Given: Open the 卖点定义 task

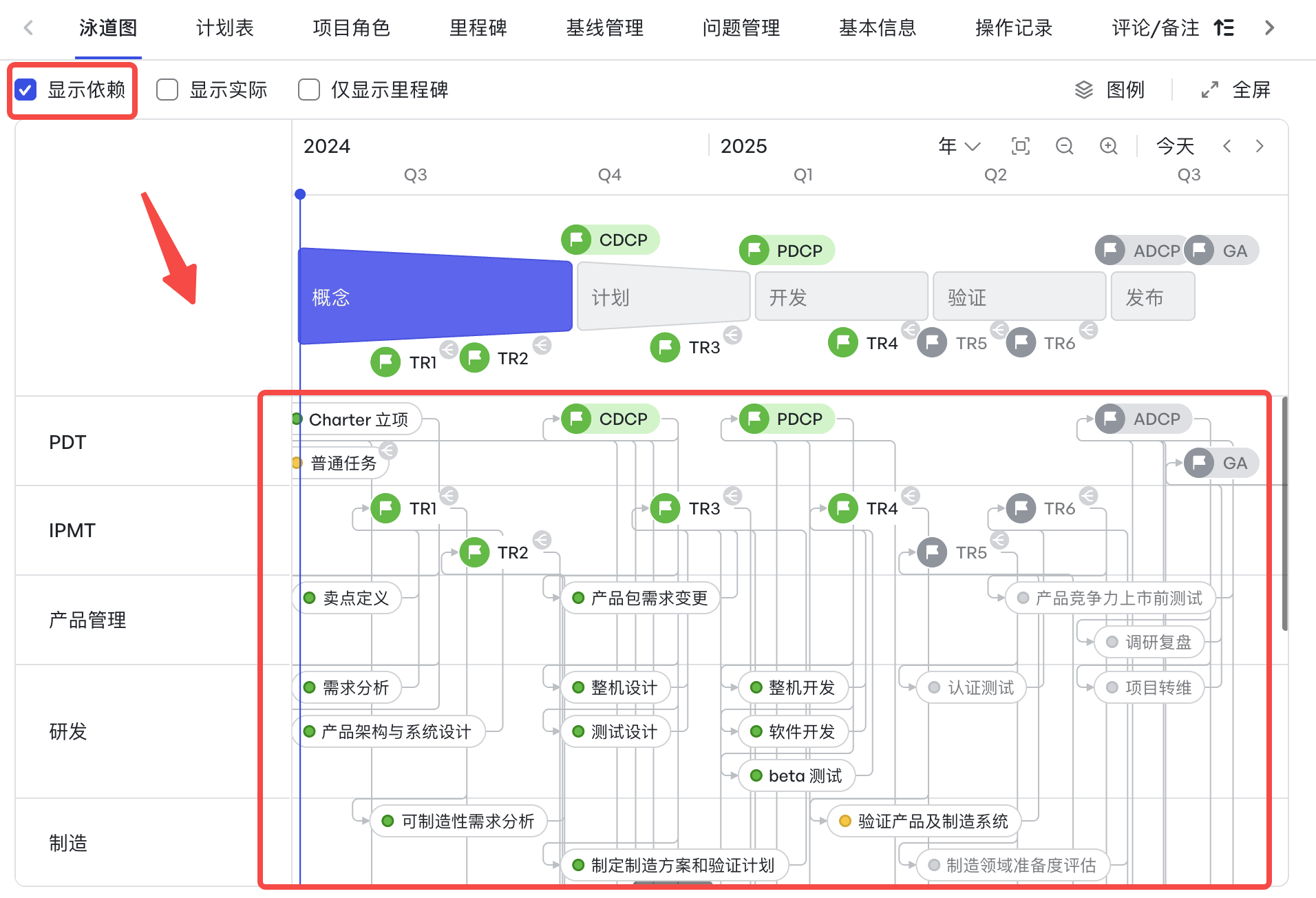Looking at the screenshot, I should coord(347,598).
